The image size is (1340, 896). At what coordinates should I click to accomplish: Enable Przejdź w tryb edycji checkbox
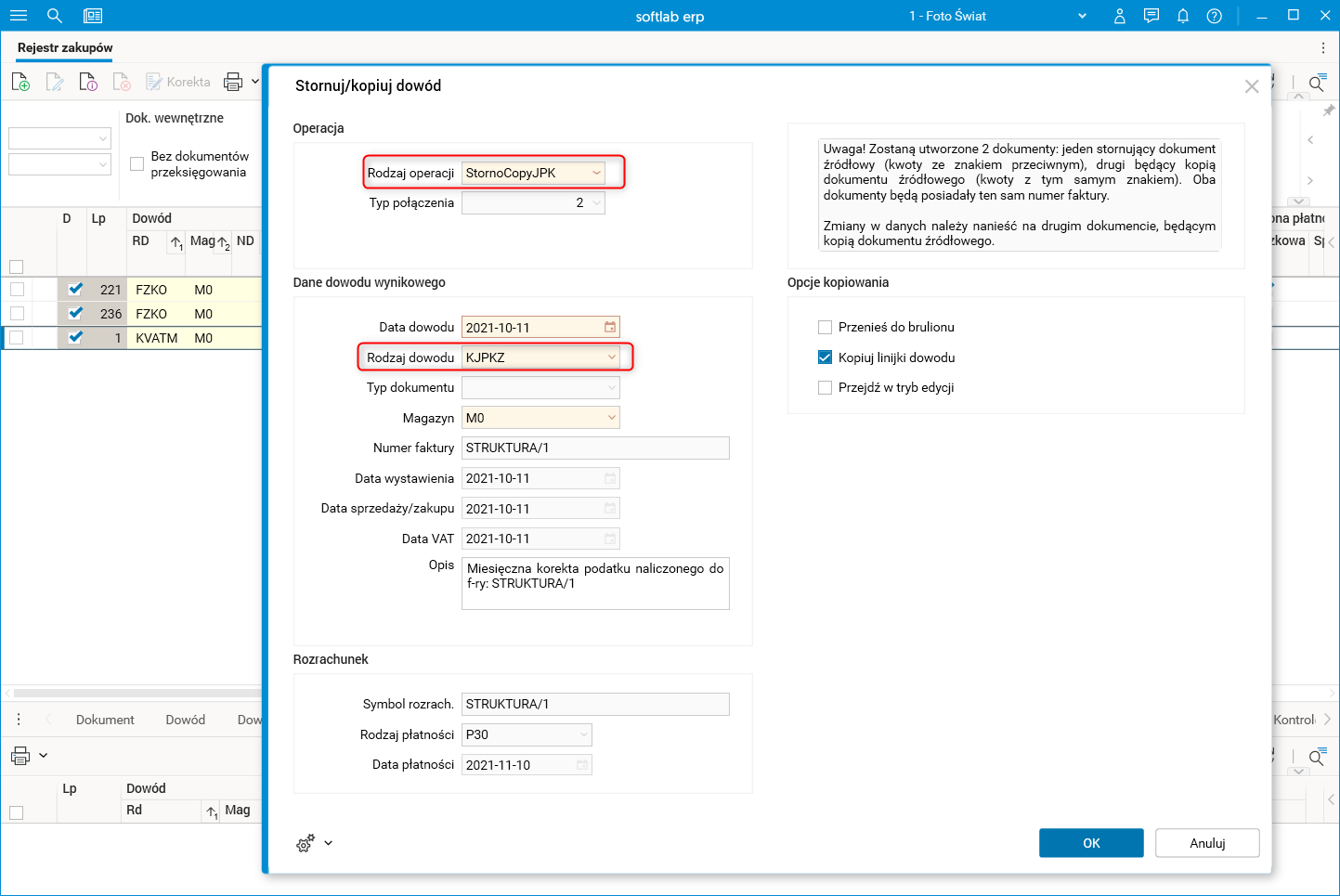825,387
